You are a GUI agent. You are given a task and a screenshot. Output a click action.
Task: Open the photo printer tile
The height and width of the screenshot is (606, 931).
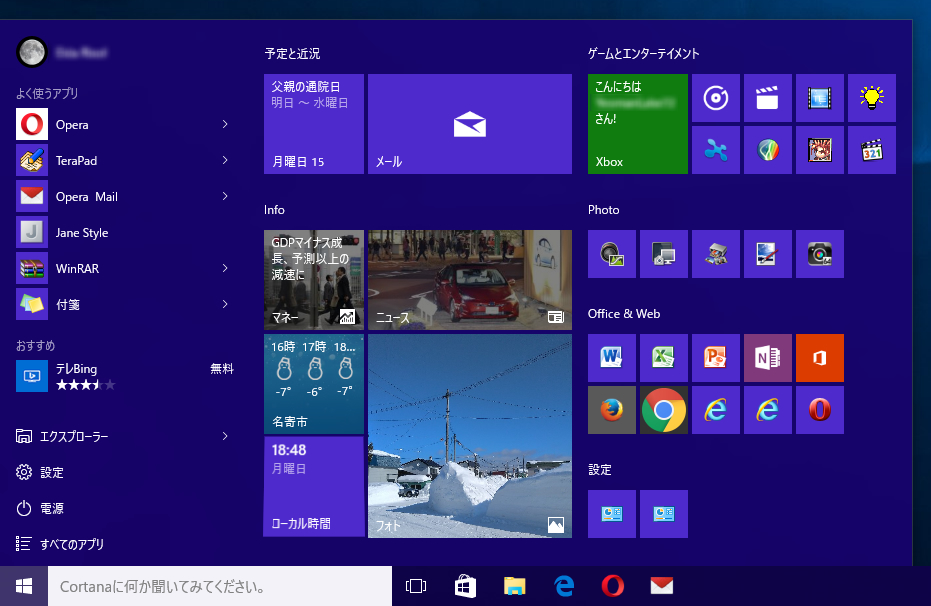(715, 254)
